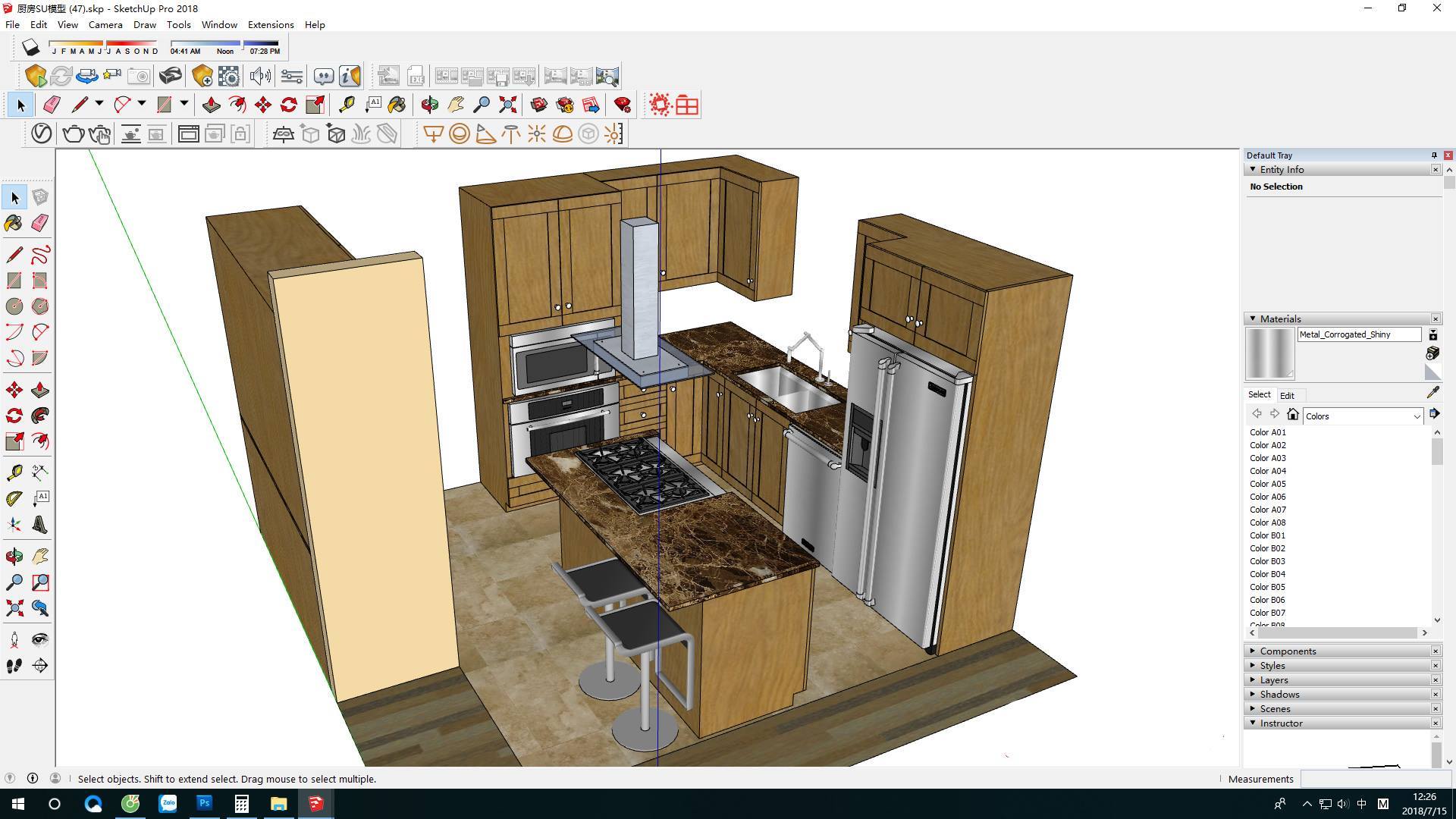Click the Zoom Extents icon in top toolbar
Screen dimensions: 1456x819
(507, 105)
